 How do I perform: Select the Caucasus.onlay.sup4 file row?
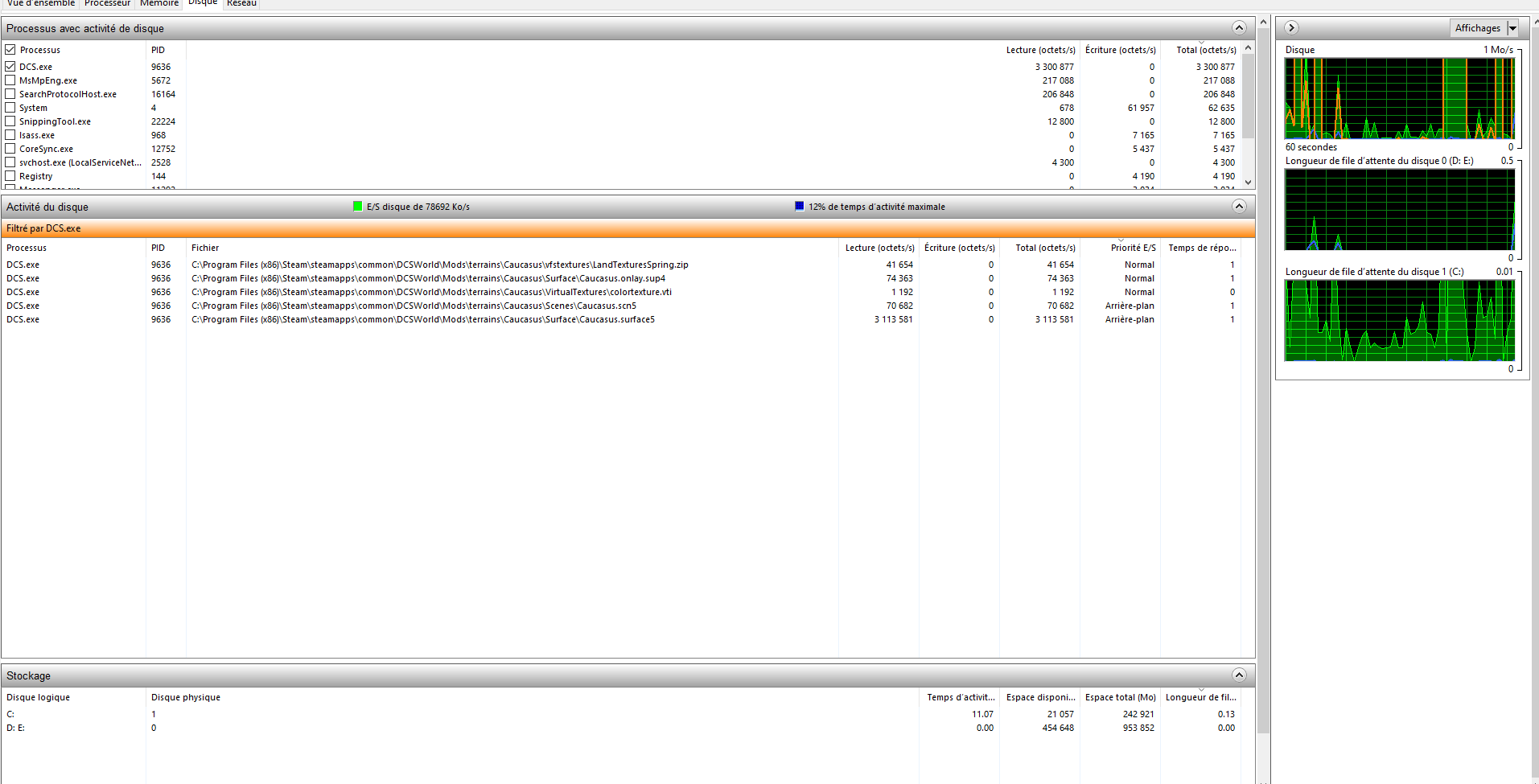[621, 278]
